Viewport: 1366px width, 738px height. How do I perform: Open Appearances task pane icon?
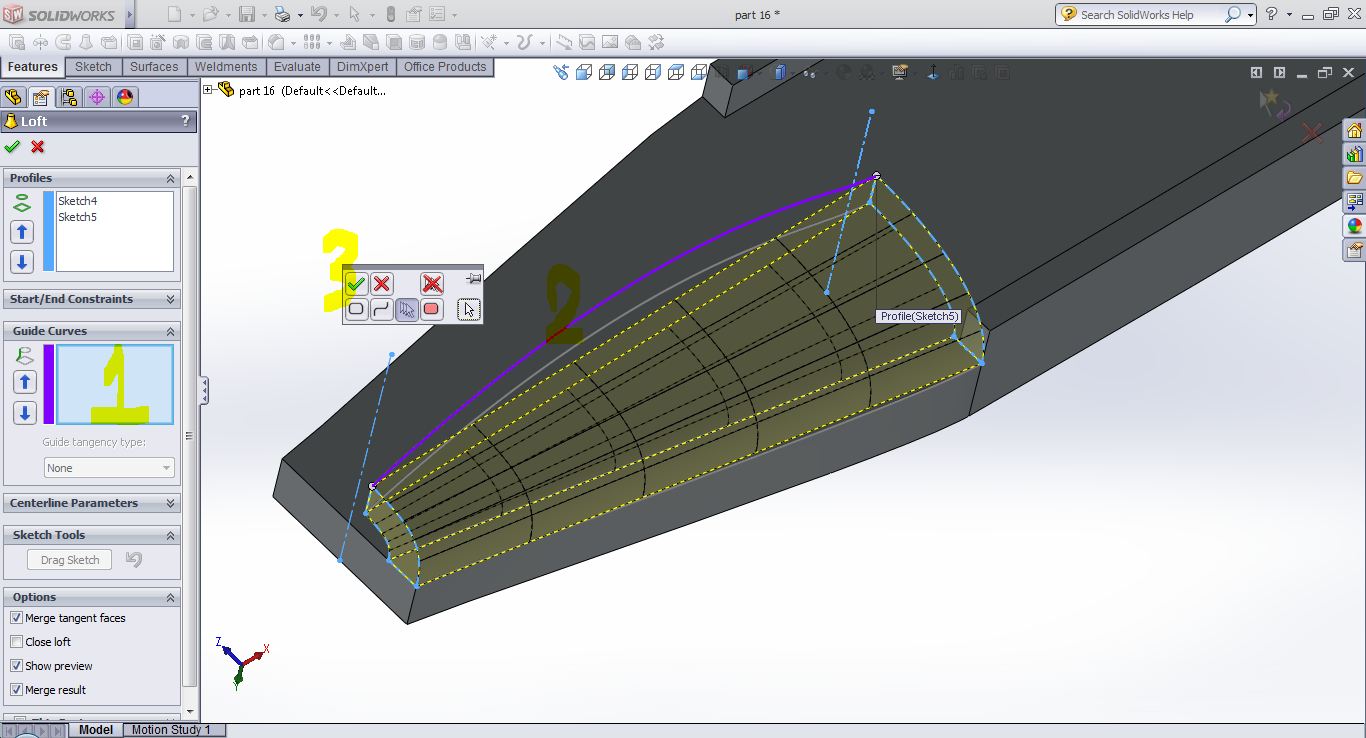(1355, 225)
